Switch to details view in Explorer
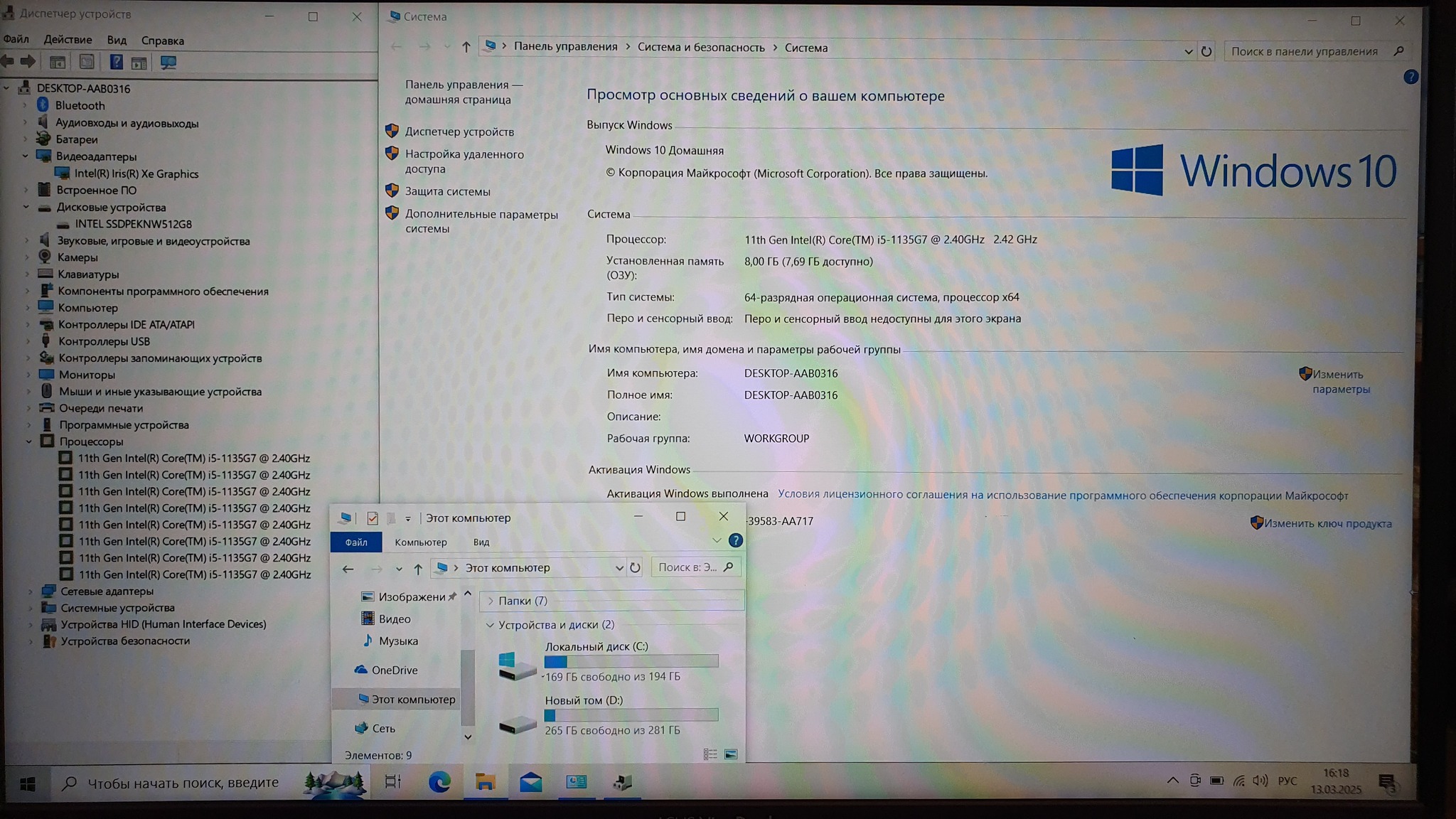1456x819 pixels. coord(710,754)
